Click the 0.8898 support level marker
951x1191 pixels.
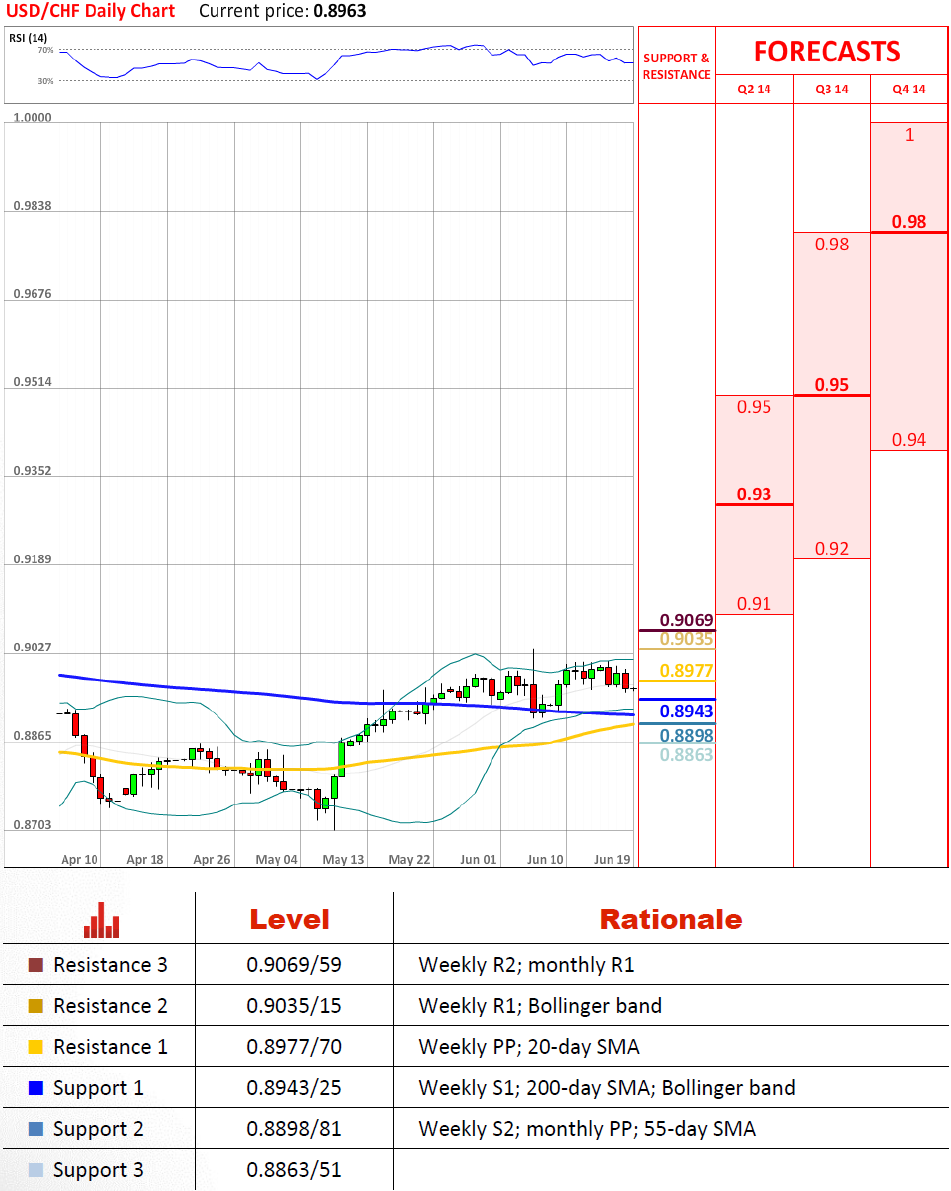[x=687, y=735]
